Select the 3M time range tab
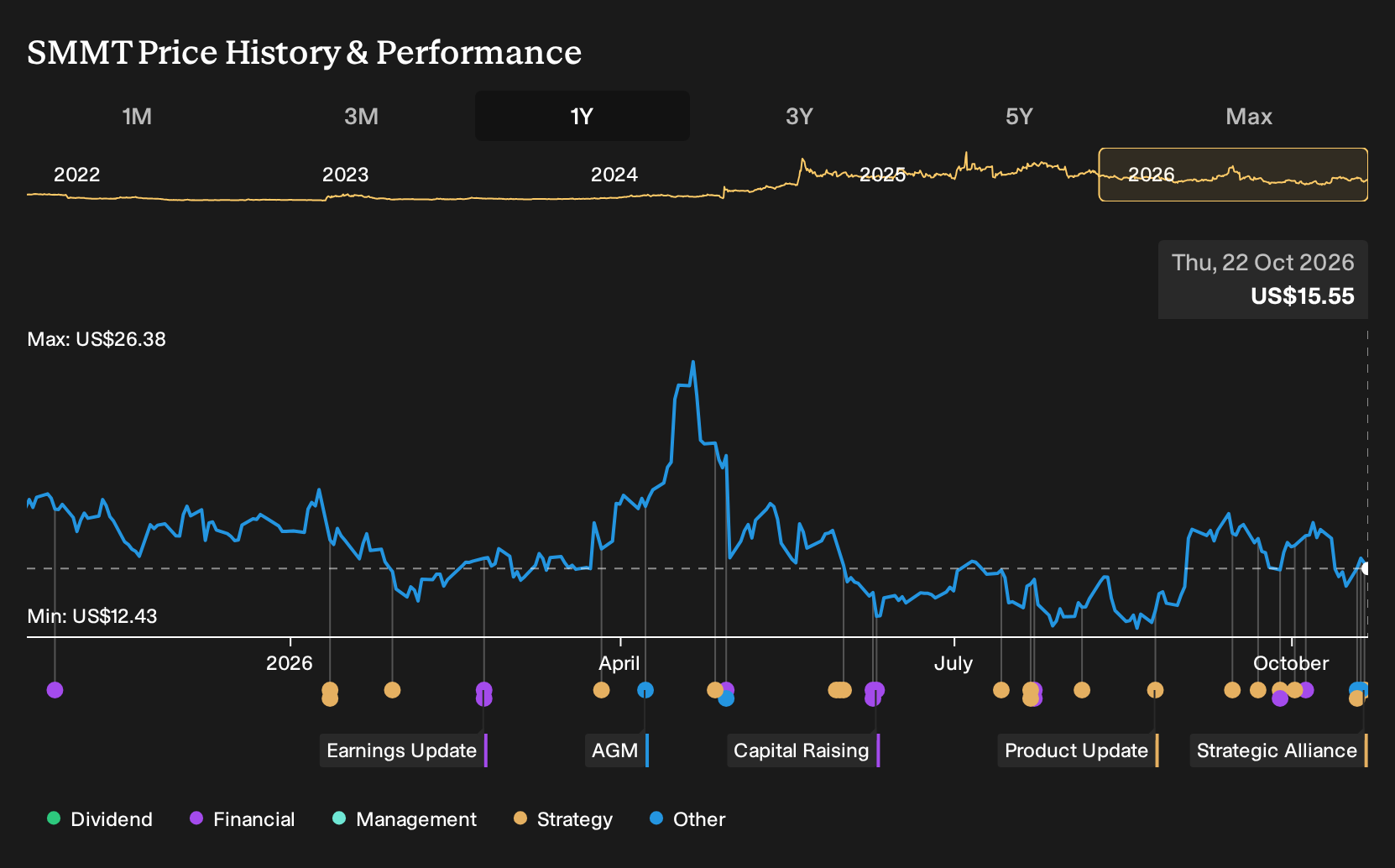Viewport: 1395px width, 868px height. pyautogui.click(x=361, y=117)
